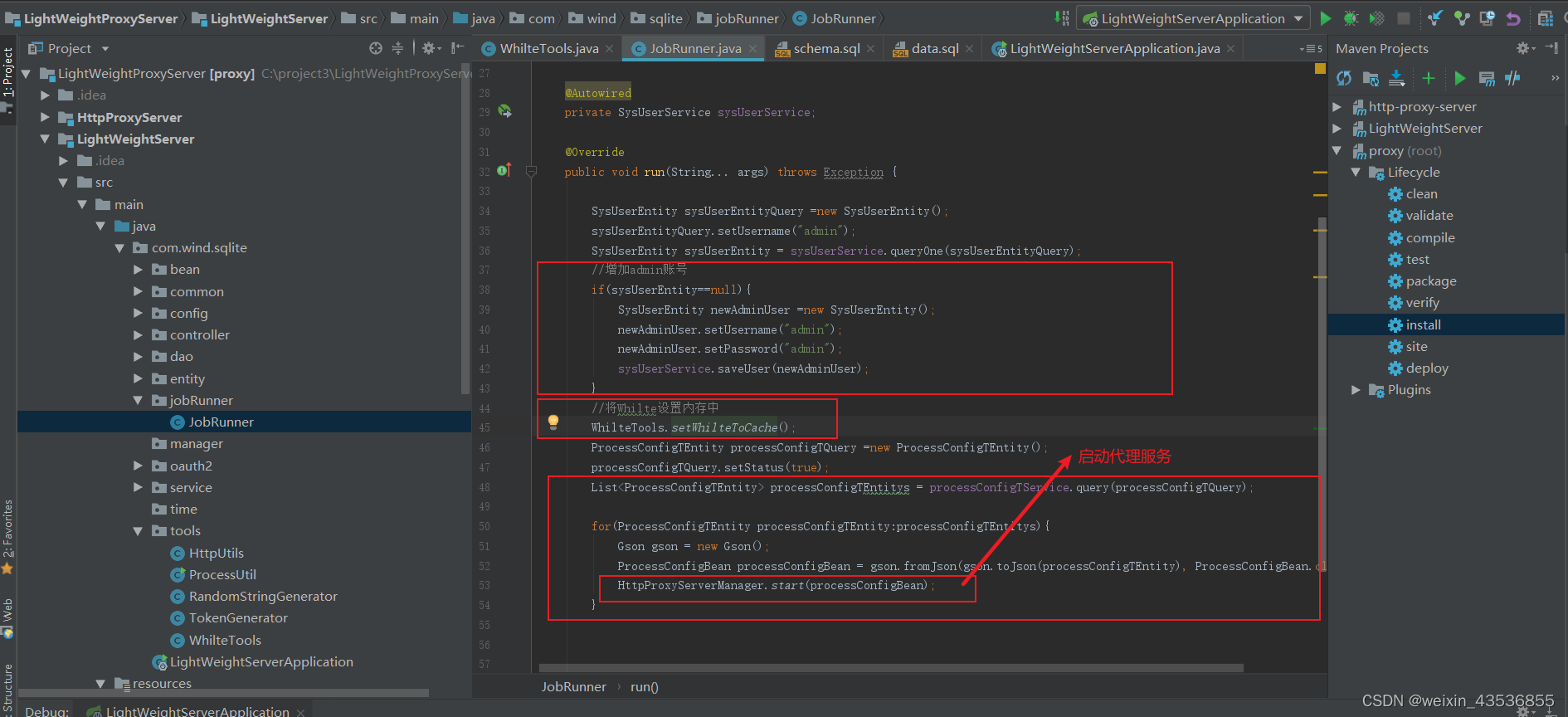Open the Show History clock icon
This screenshot has width=1568, height=717.
point(1488,18)
